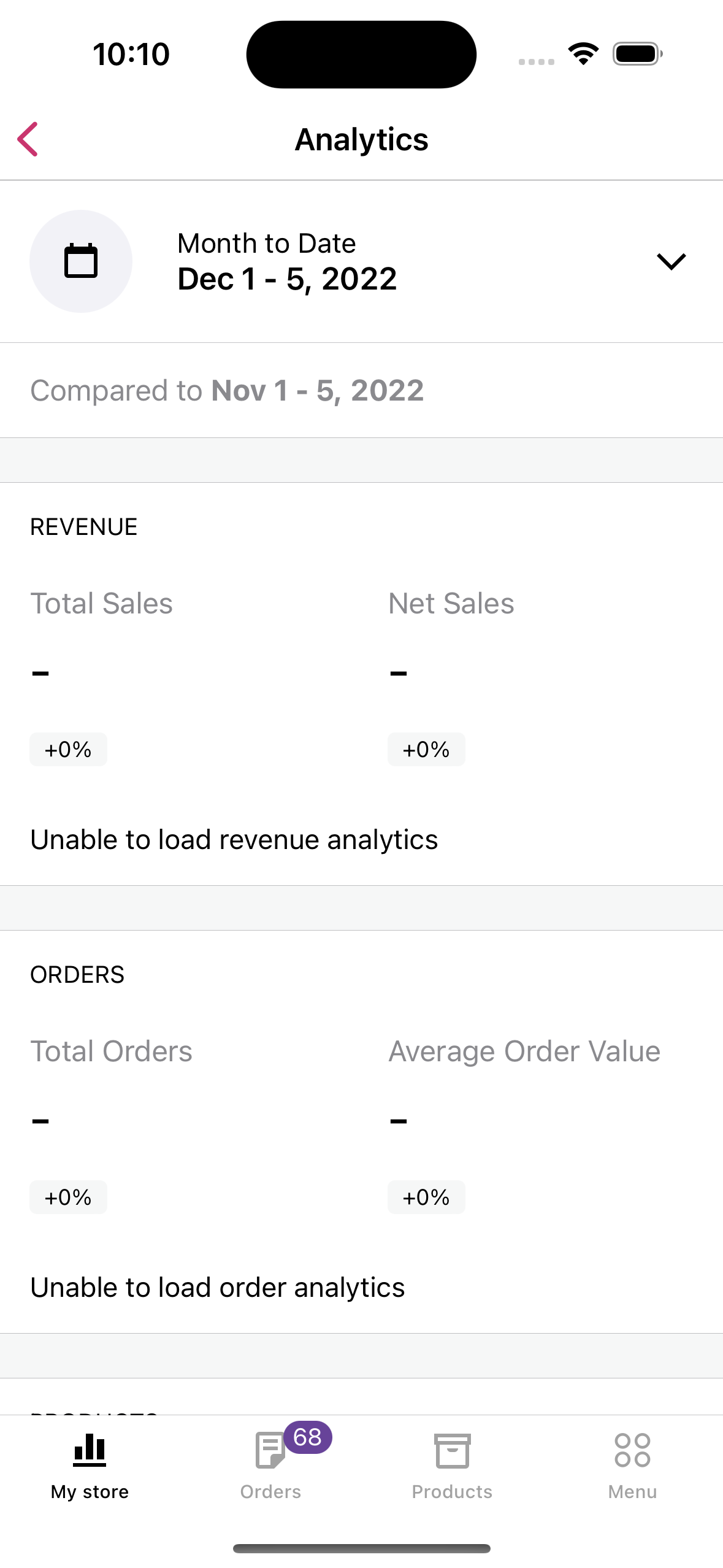Open the Orders tab icon

pos(269,1451)
